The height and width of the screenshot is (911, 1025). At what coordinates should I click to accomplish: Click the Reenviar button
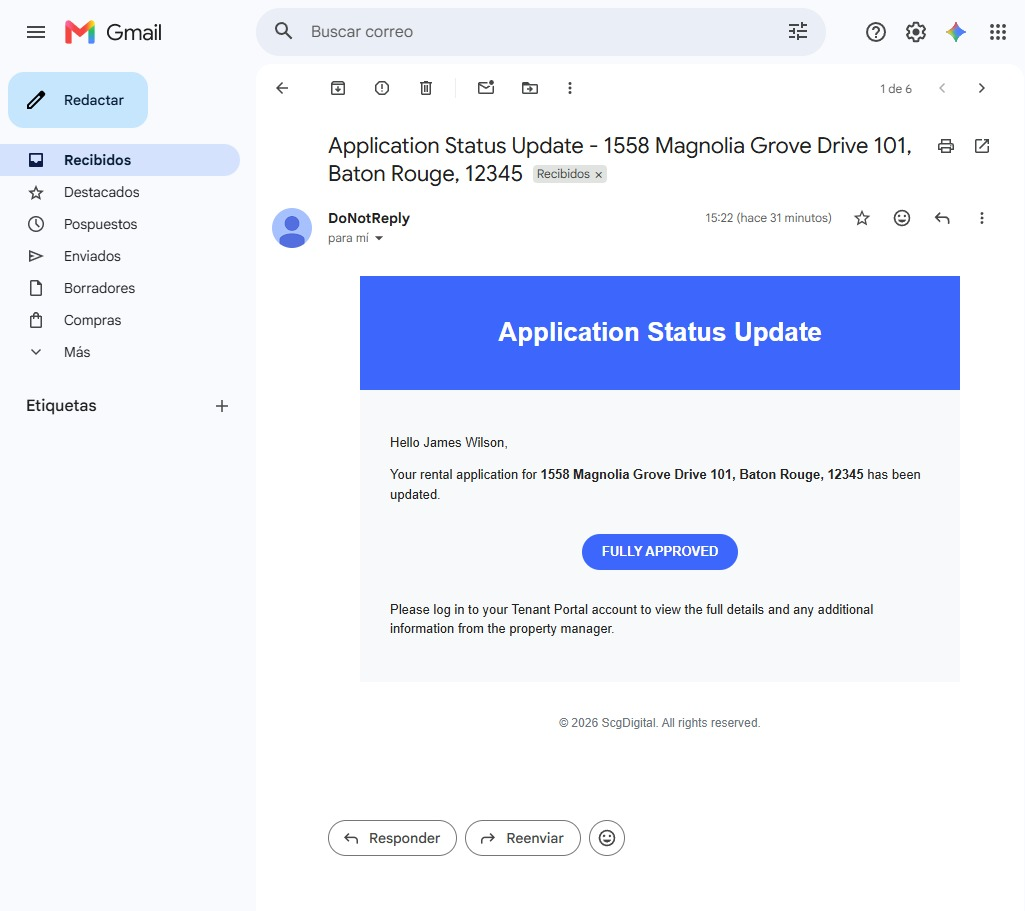[x=522, y=838]
